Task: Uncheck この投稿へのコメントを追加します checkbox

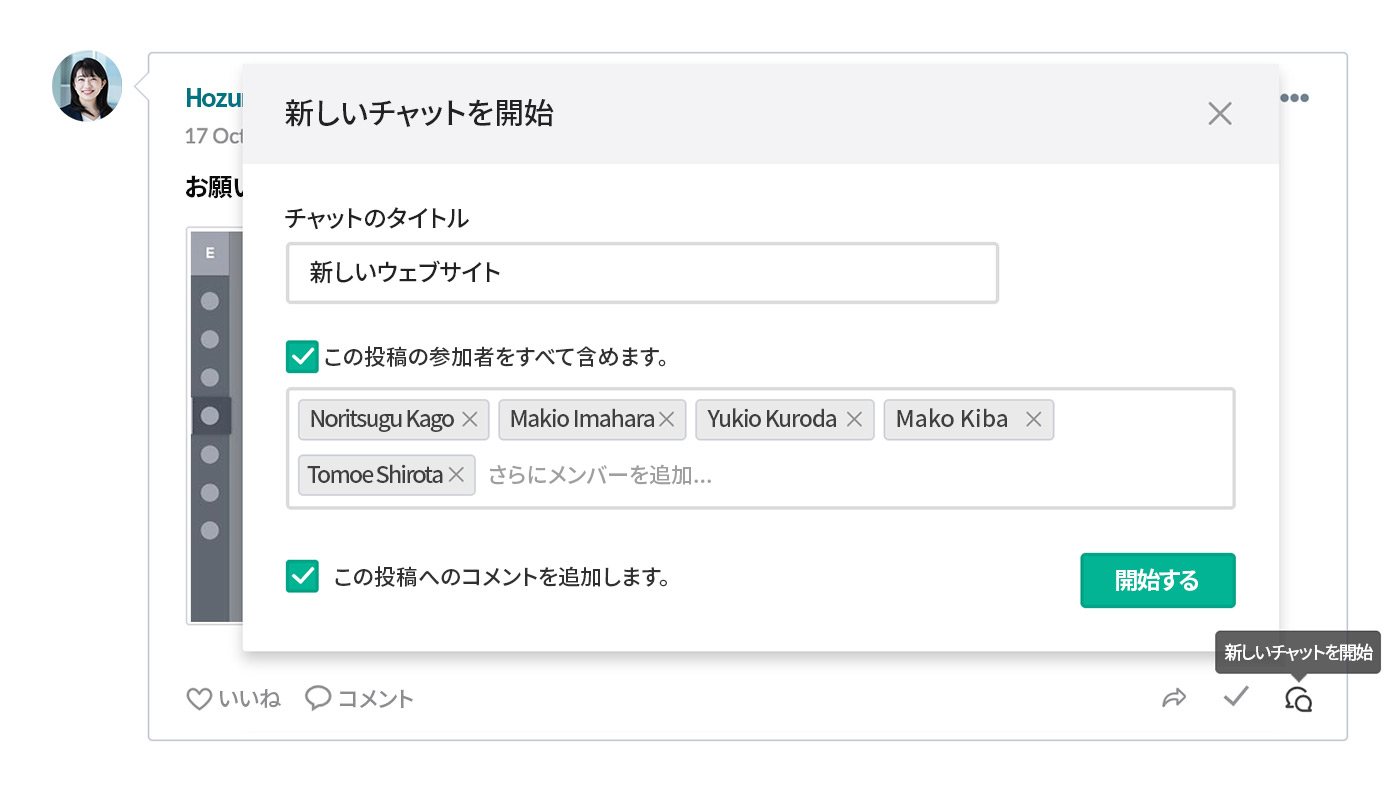Action: tap(302, 576)
